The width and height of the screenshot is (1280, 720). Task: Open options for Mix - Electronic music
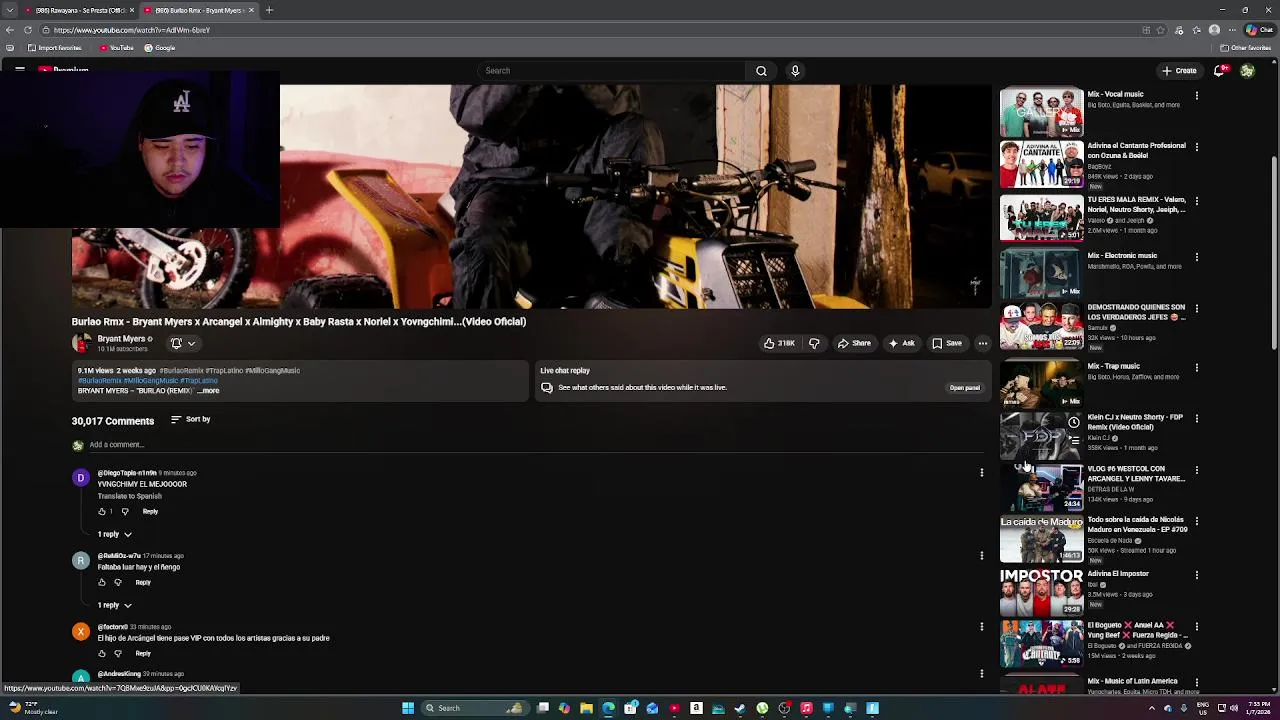(x=1196, y=256)
